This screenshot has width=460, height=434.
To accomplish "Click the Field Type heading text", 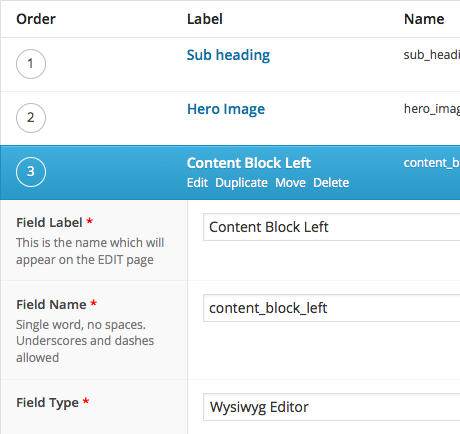I will 48,403.
